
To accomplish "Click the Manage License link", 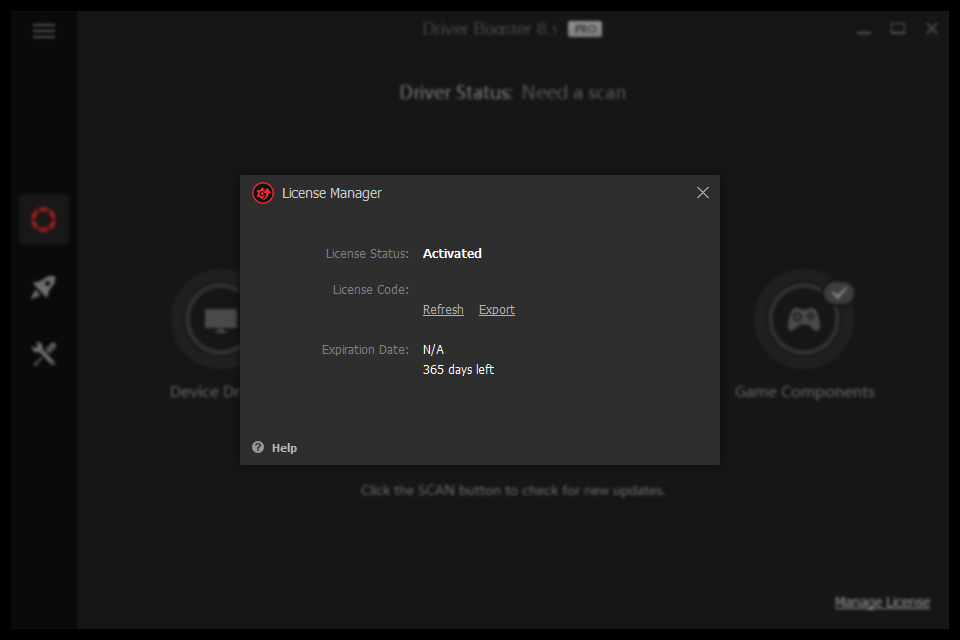I will point(882,603).
